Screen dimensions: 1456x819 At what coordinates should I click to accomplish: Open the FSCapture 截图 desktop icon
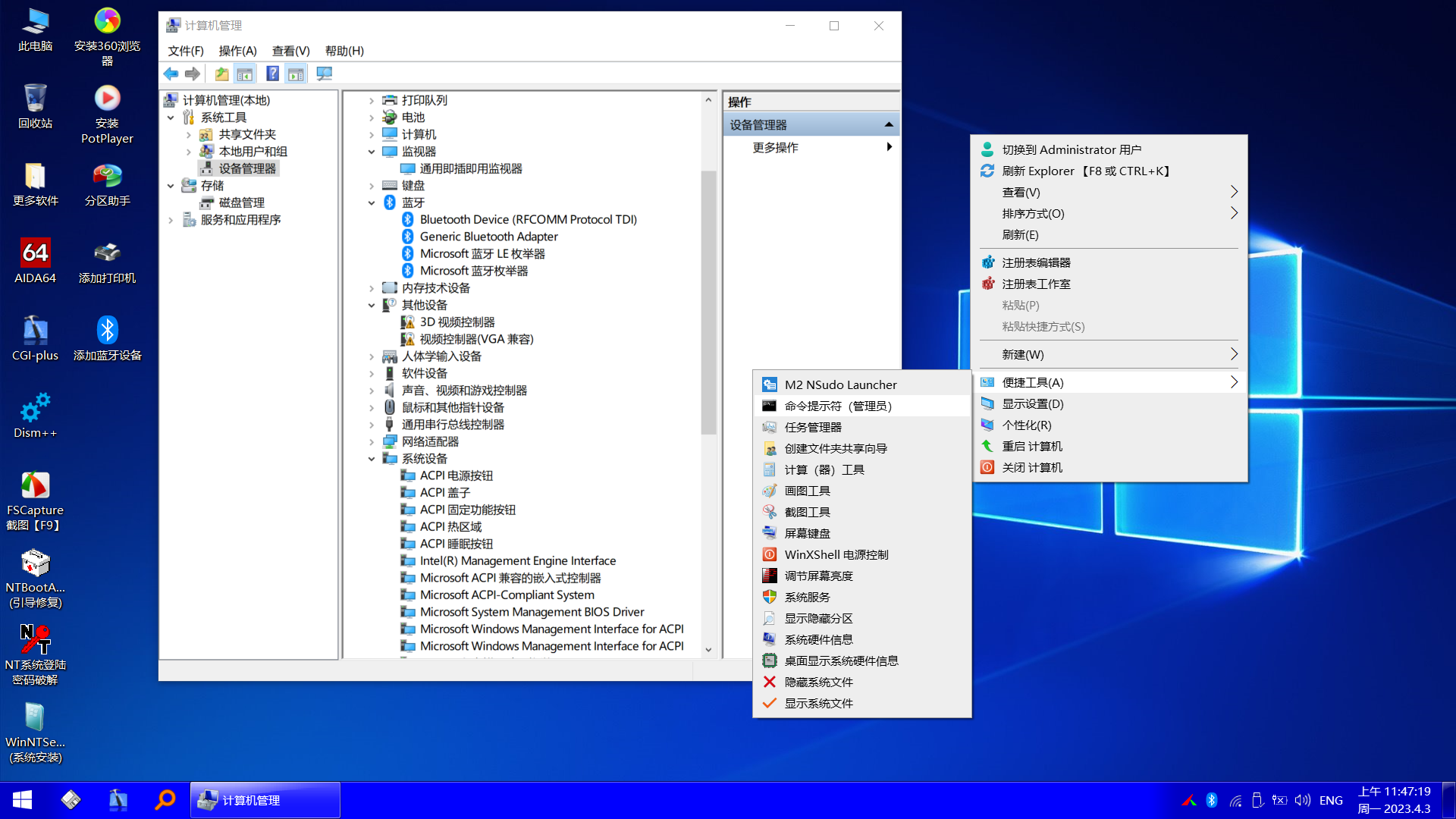pos(35,501)
